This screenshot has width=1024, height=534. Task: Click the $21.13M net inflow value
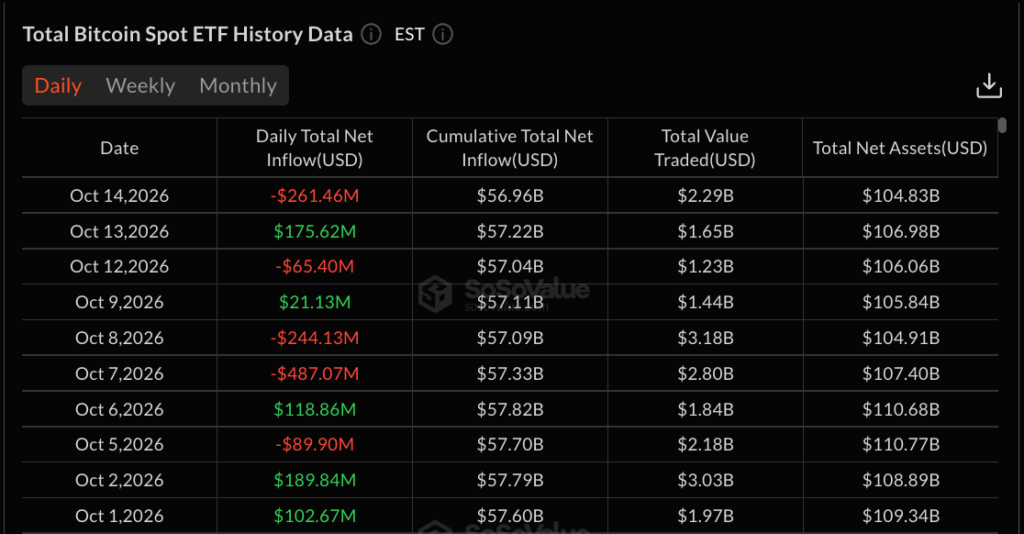(x=315, y=302)
